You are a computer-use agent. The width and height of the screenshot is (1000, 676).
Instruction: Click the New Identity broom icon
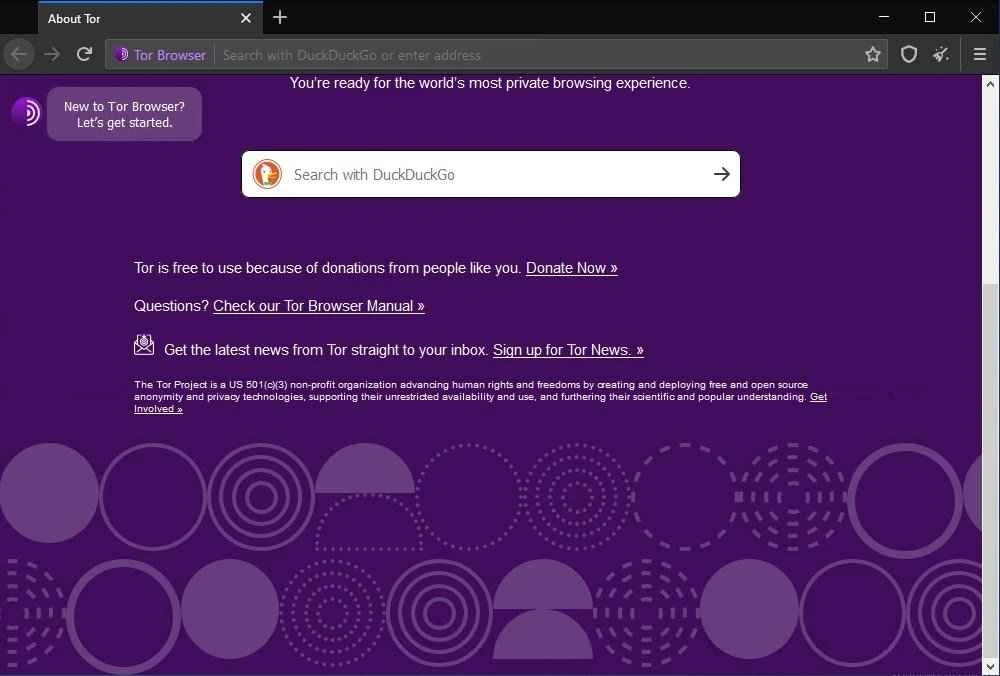[x=941, y=55]
